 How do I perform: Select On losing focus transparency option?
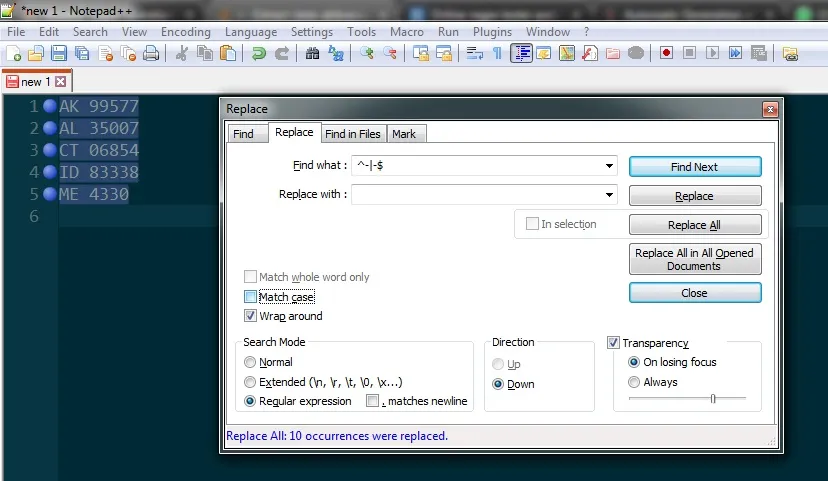click(x=634, y=362)
